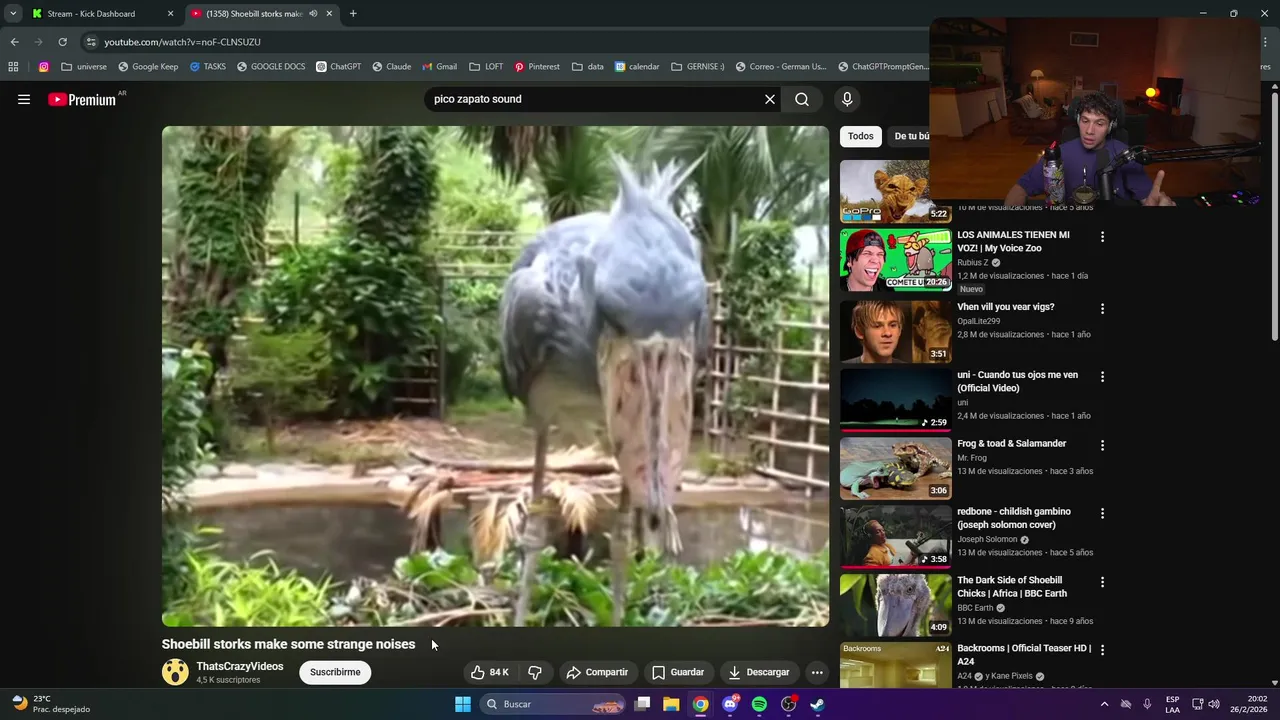Viewport: 1280px width, 720px height.
Task: Open the Windows Start menu
Action: (463, 704)
